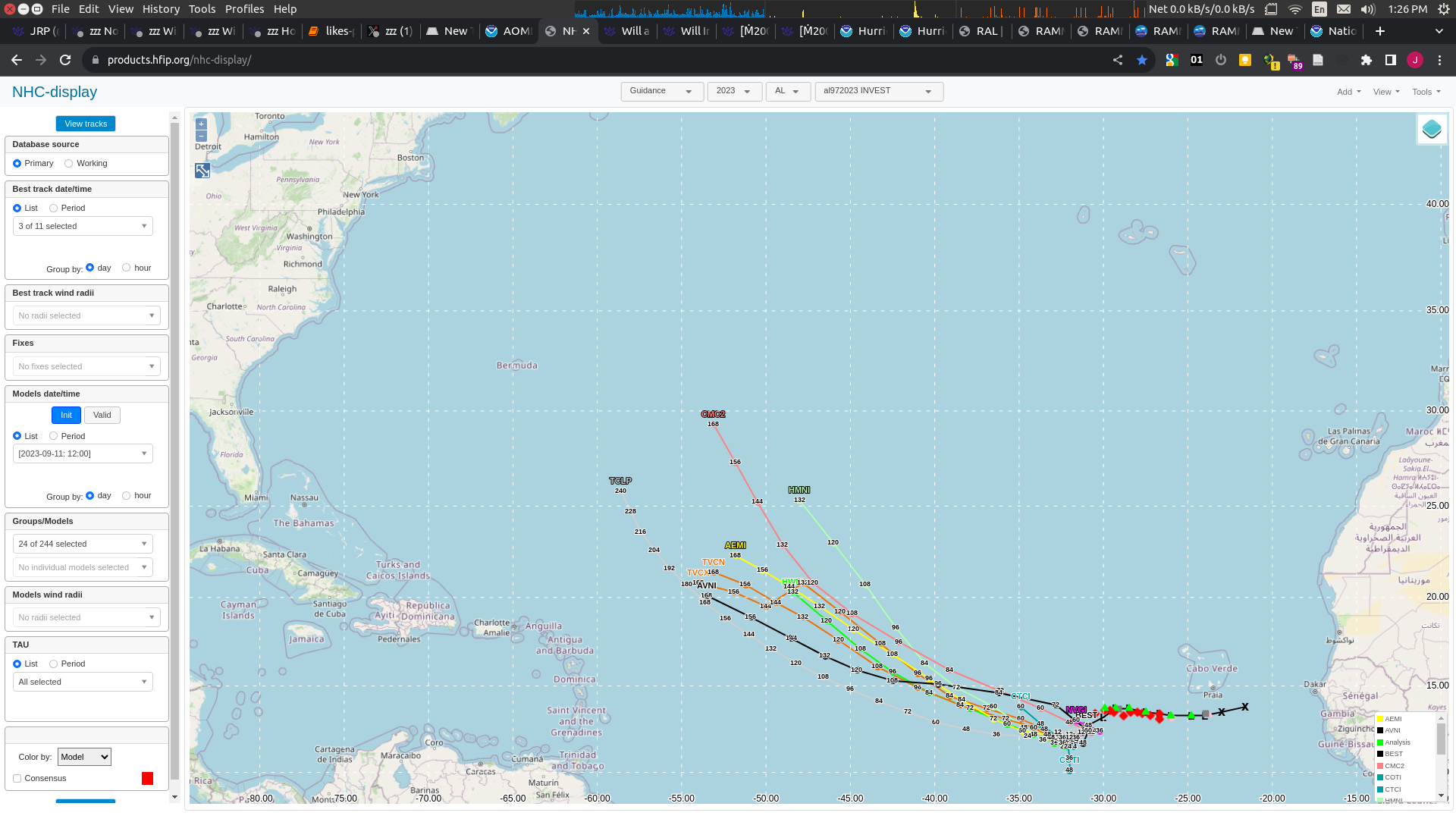Open the History menu in menu bar
The image size is (1456, 819).
pyautogui.click(x=161, y=9)
